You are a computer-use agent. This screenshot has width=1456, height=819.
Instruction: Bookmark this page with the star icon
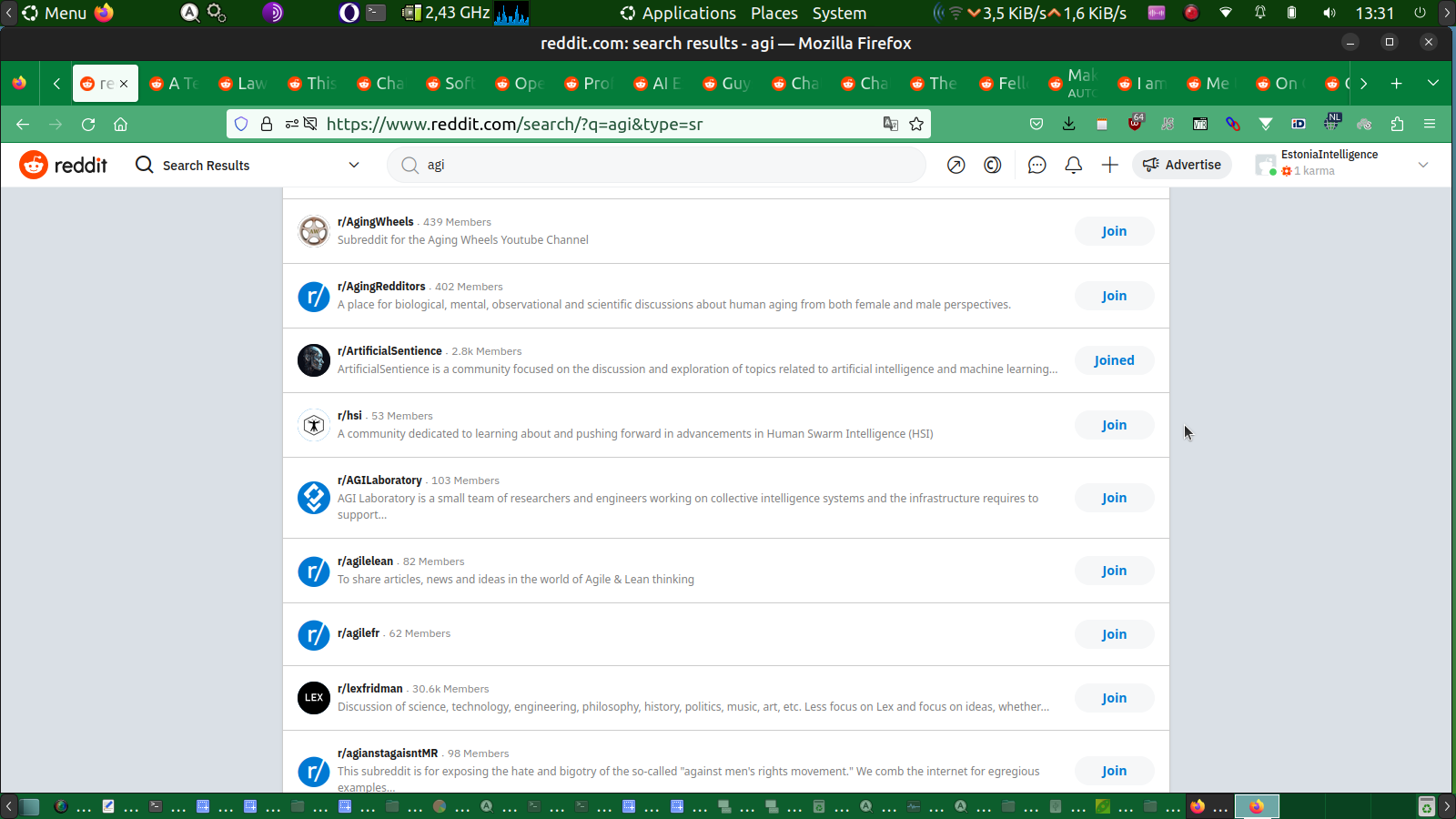click(916, 124)
